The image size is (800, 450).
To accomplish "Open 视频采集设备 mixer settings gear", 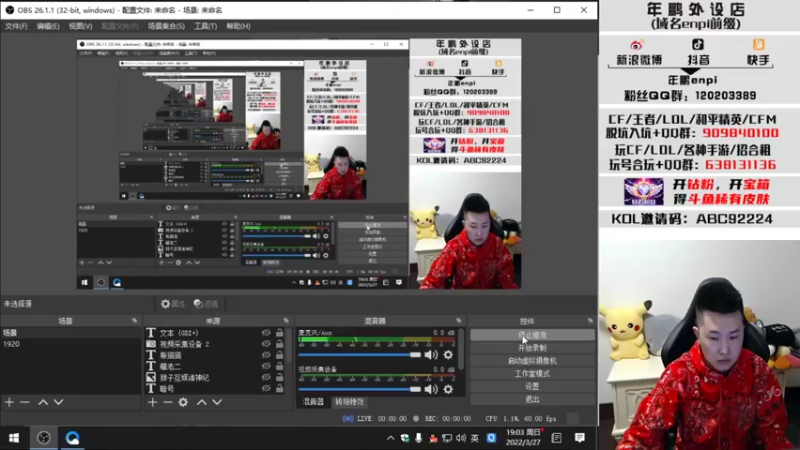I will click(x=448, y=389).
